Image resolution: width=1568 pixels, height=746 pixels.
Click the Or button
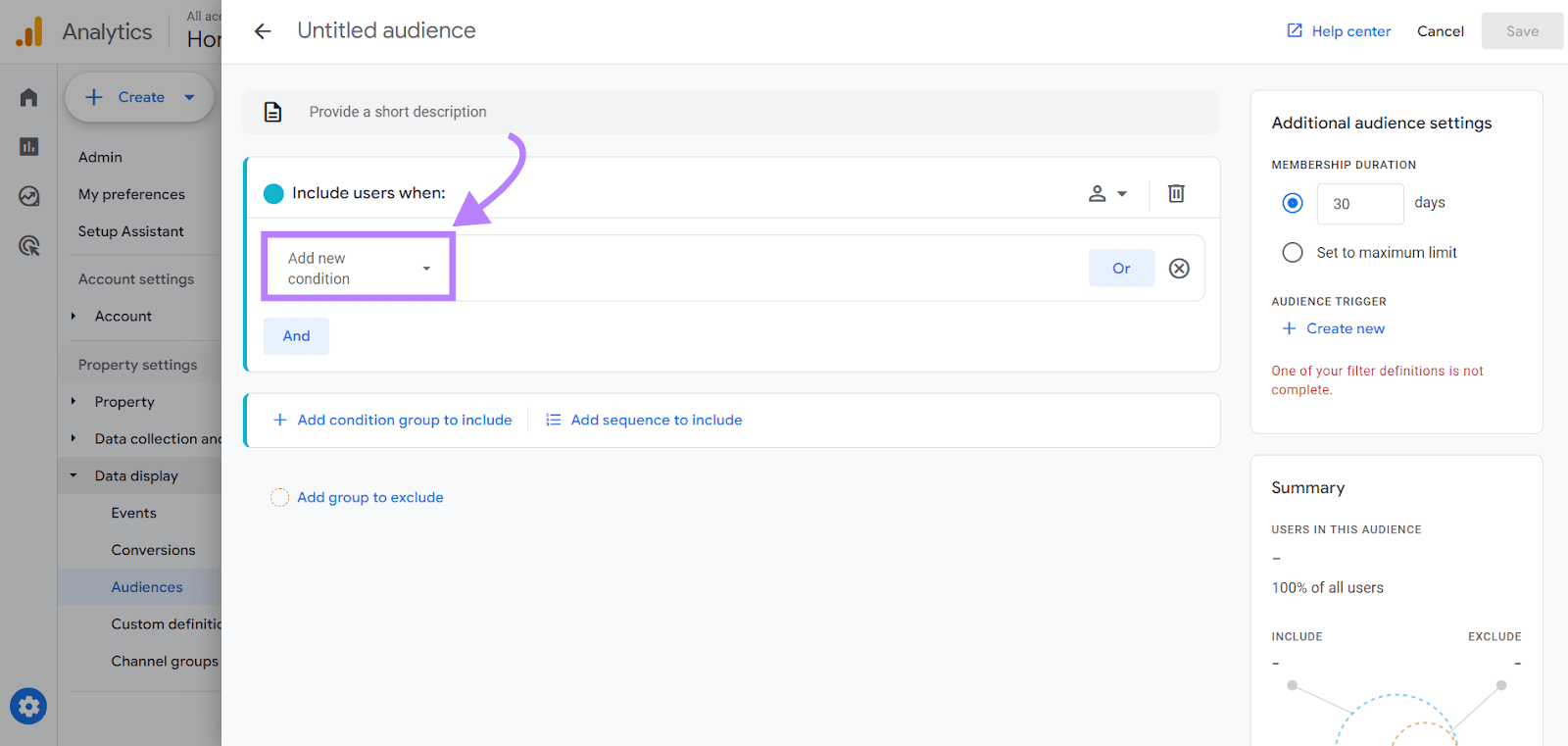(x=1121, y=269)
